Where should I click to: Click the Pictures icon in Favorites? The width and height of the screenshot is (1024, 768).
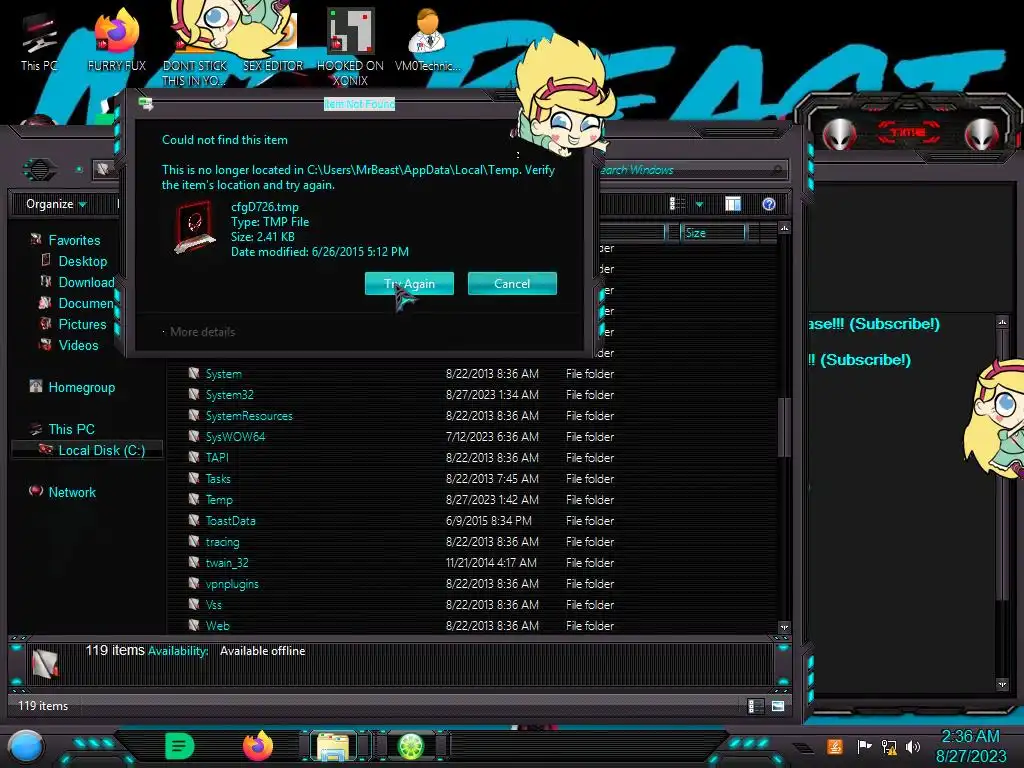tap(46, 323)
